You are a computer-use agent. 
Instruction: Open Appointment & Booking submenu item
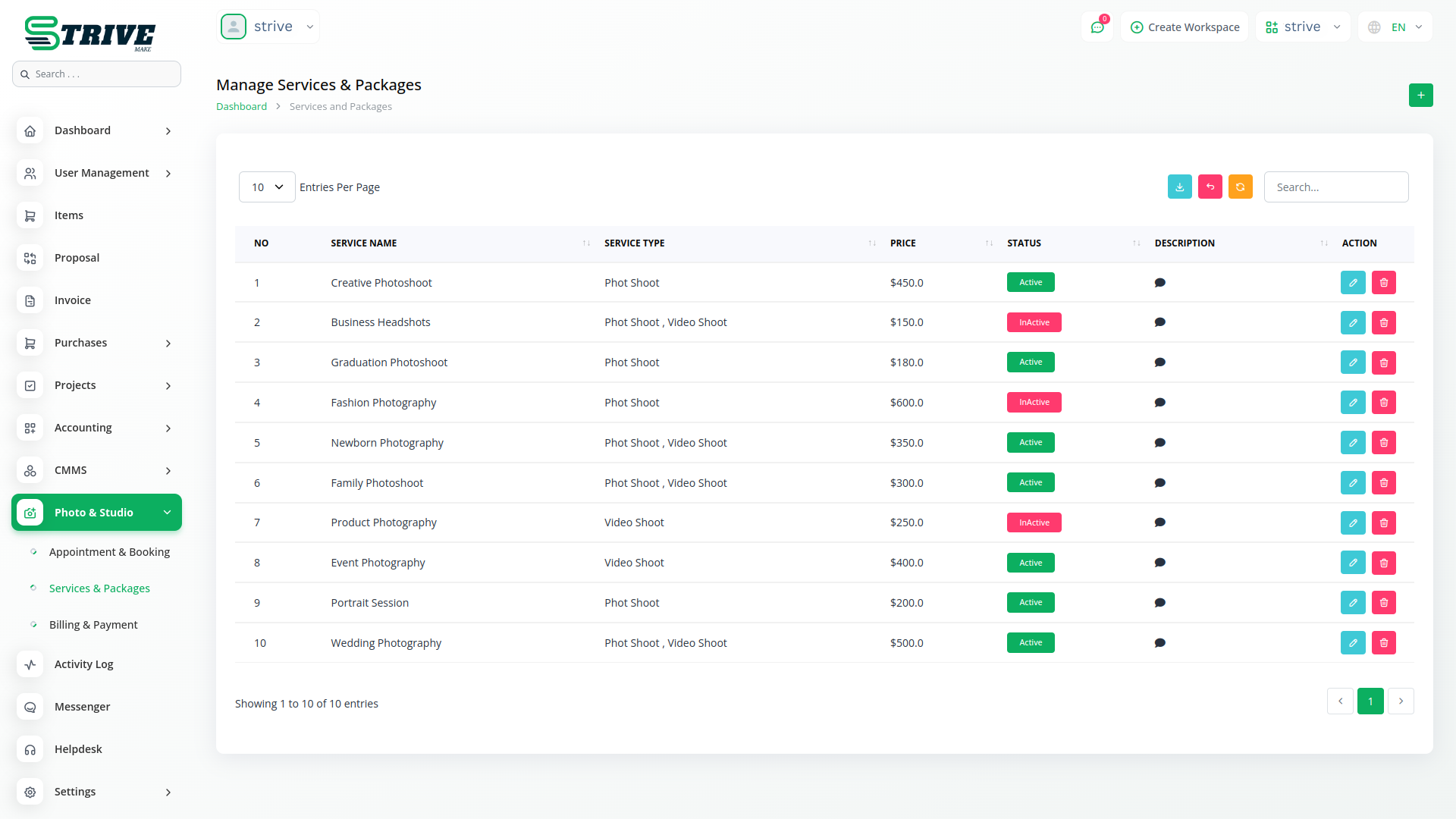pos(109,552)
